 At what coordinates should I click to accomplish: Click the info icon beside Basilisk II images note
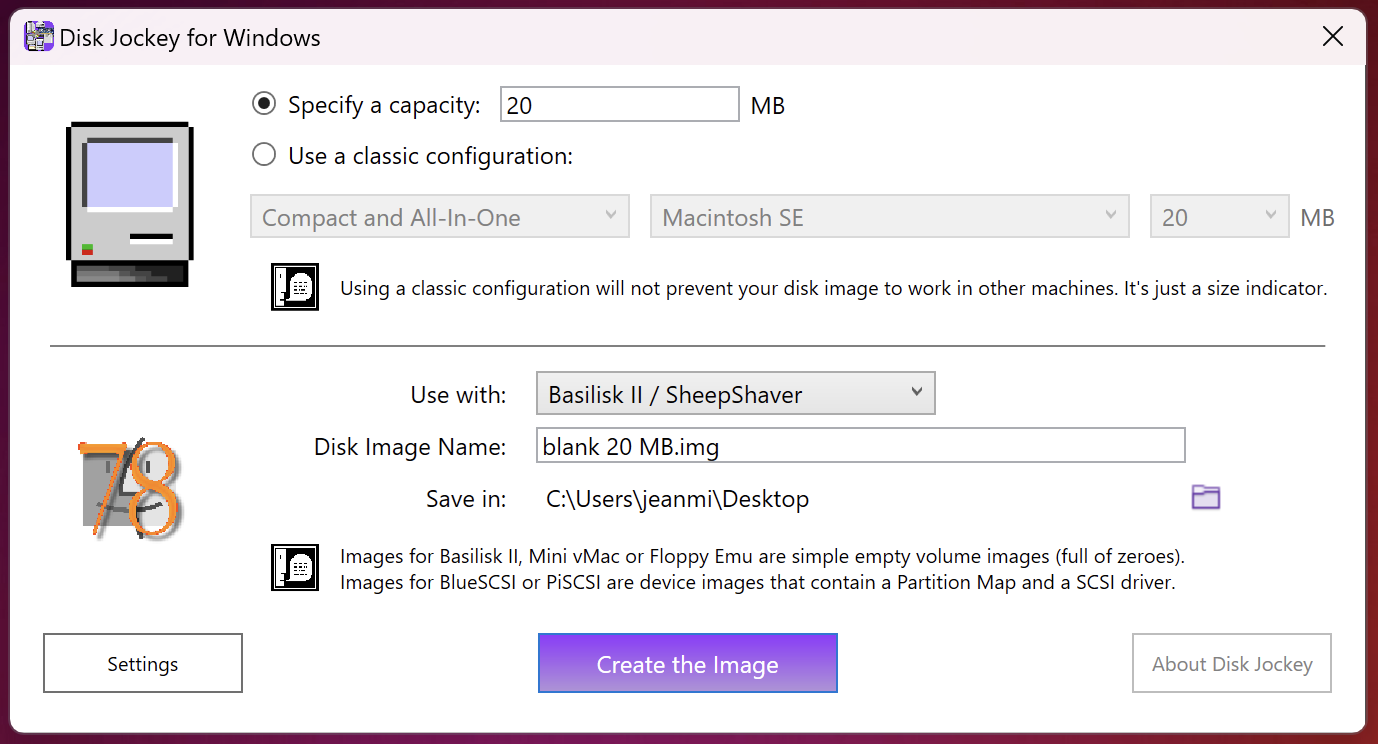[x=295, y=567]
